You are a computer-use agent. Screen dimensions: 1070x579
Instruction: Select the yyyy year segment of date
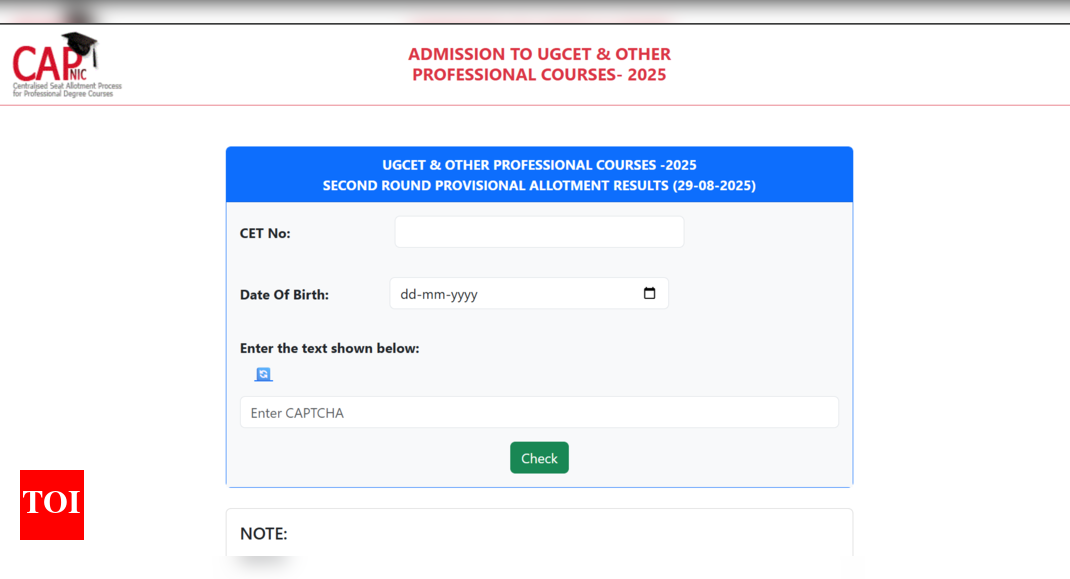[463, 294]
